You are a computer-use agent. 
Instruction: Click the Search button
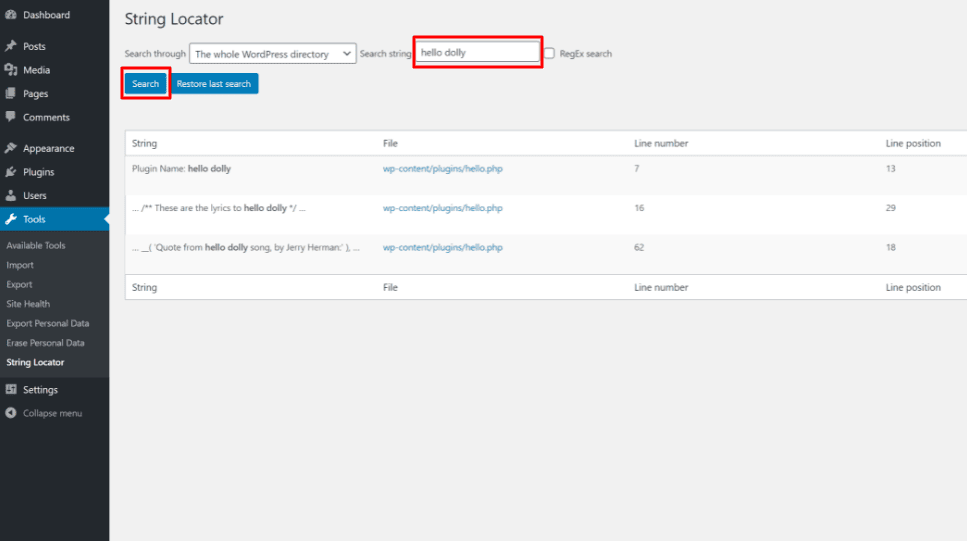click(x=146, y=83)
